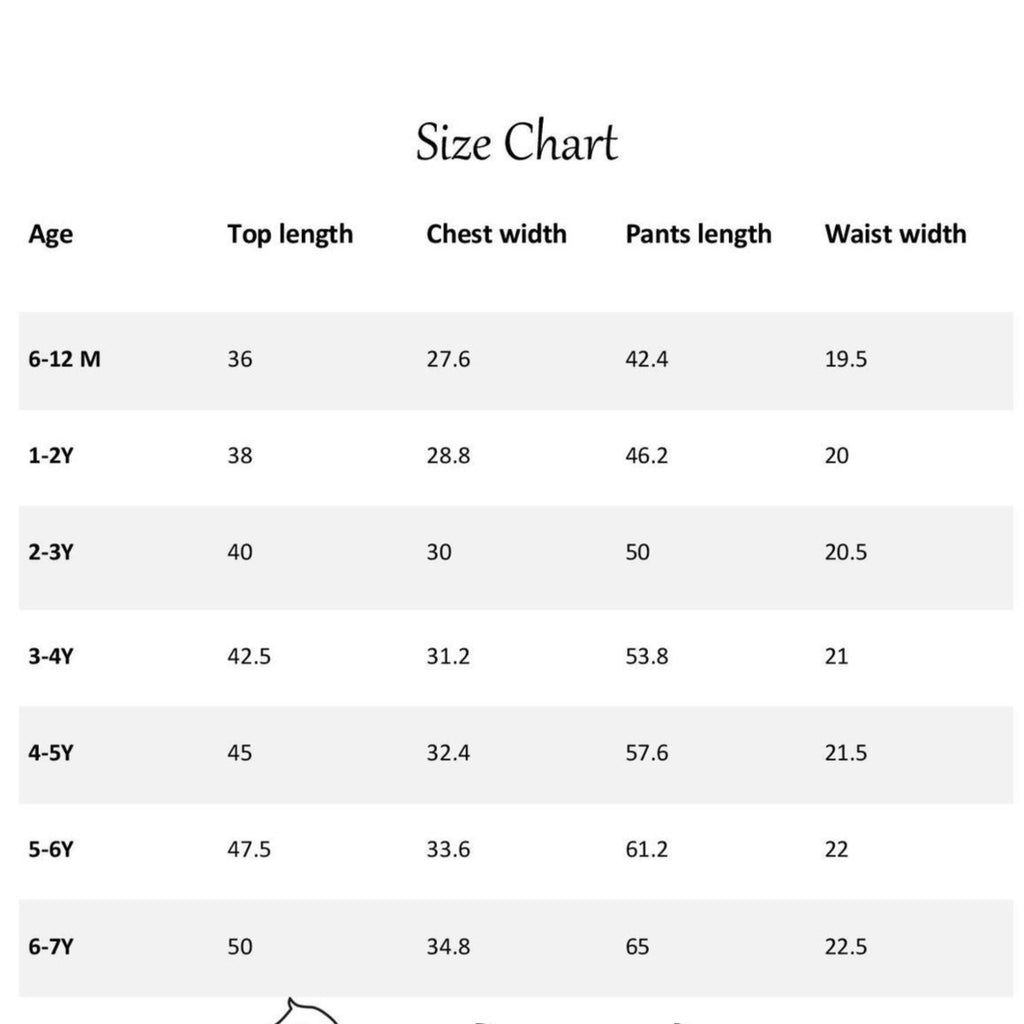
Task: Click the Chest width column header
Action: [496, 234]
